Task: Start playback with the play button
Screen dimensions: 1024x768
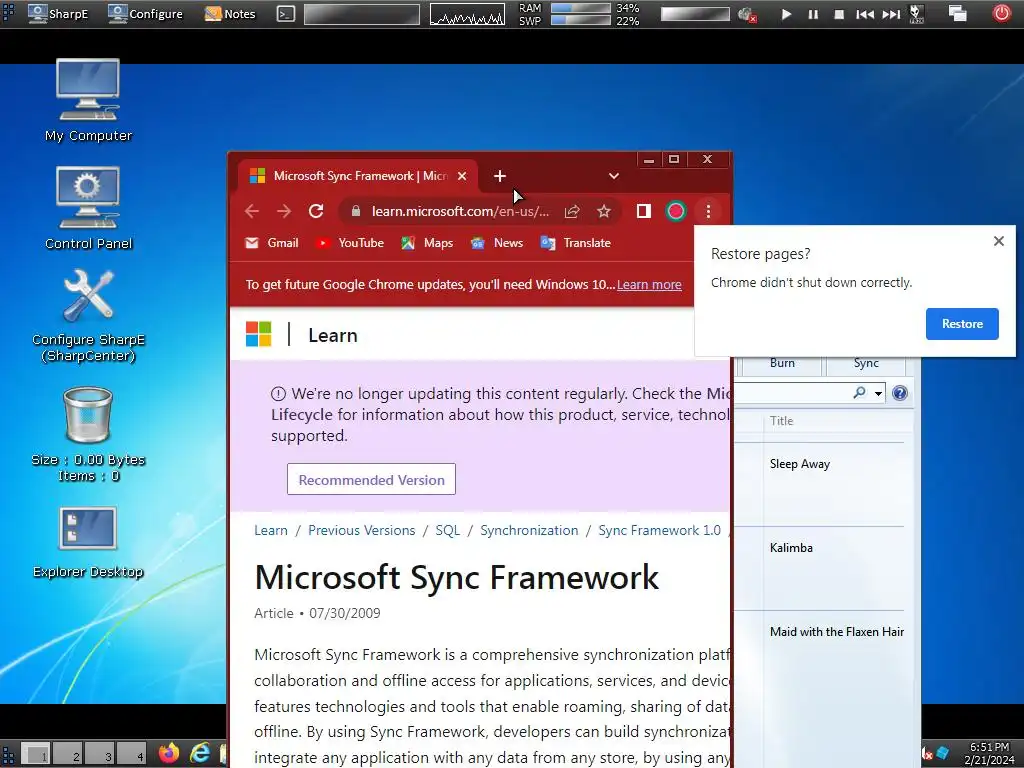Action: click(x=786, y=14)
